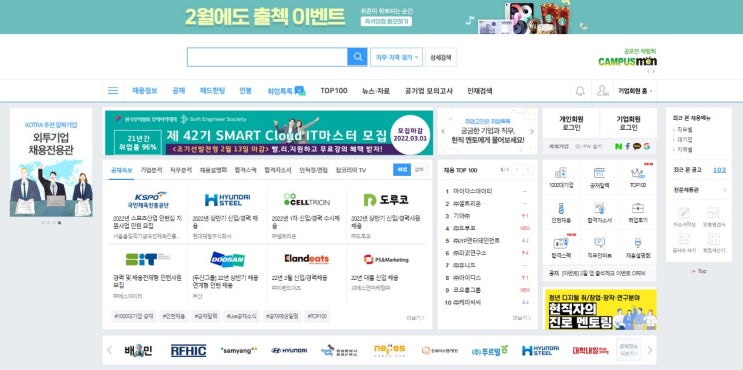Open the 맞춤법검사 icon in side panel
This screenshot has width=743, height=370.
click(x=714, y=213)
